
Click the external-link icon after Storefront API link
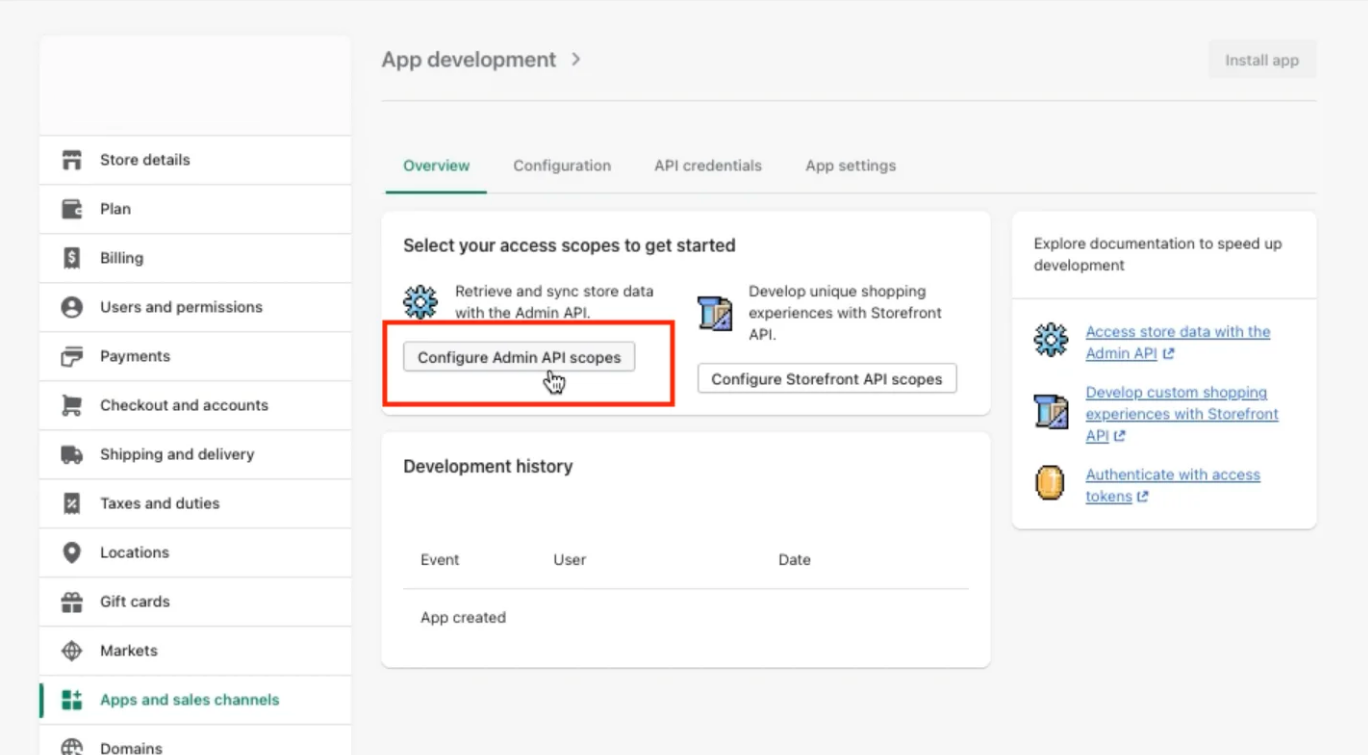point(1120,436)
